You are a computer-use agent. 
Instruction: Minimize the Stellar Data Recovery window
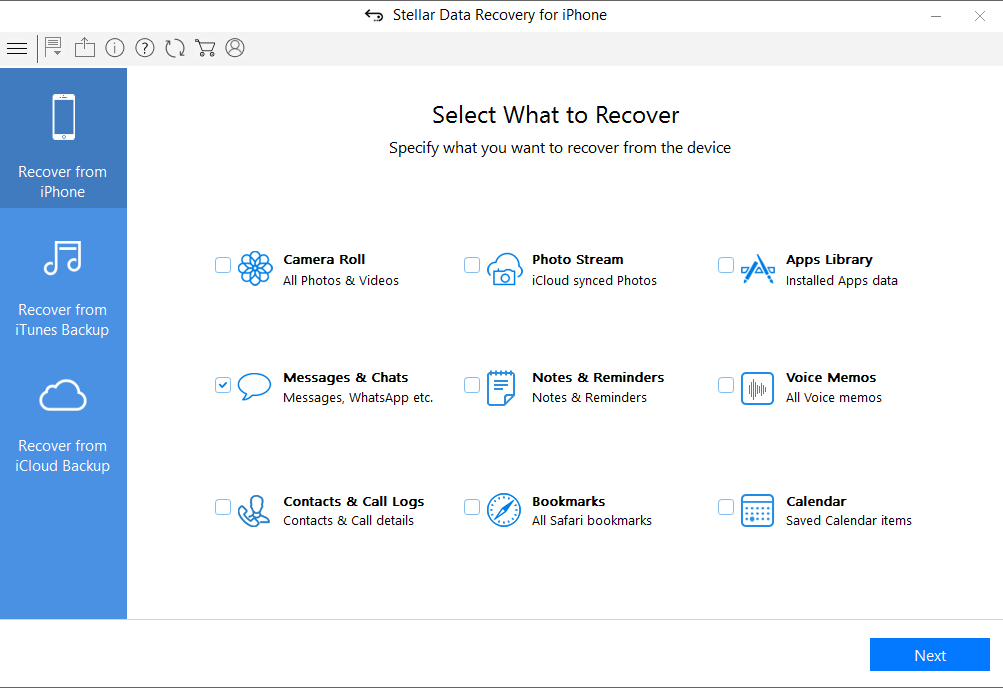tap(936, 16)
